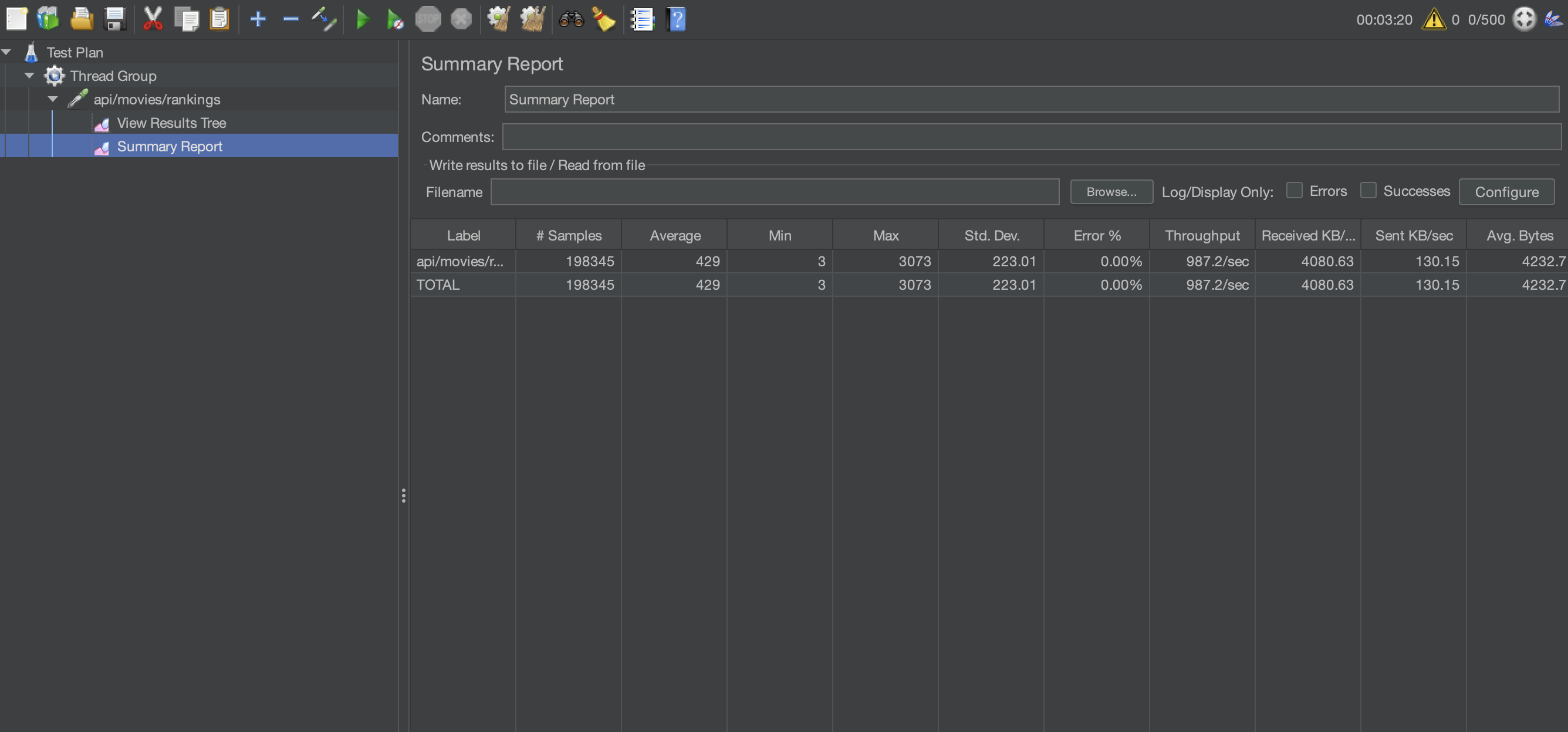Enable the Errors checkbox
The width and height of the screenshot is (1568, 732).
[x=1294, y=191]
